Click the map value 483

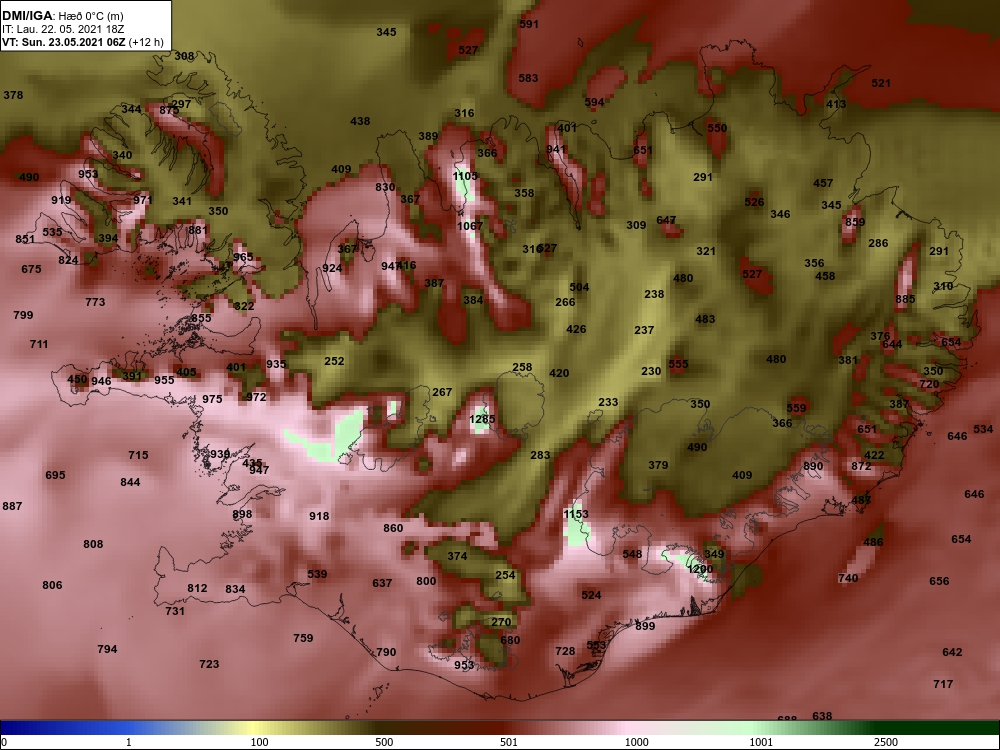tap(705, 320)
